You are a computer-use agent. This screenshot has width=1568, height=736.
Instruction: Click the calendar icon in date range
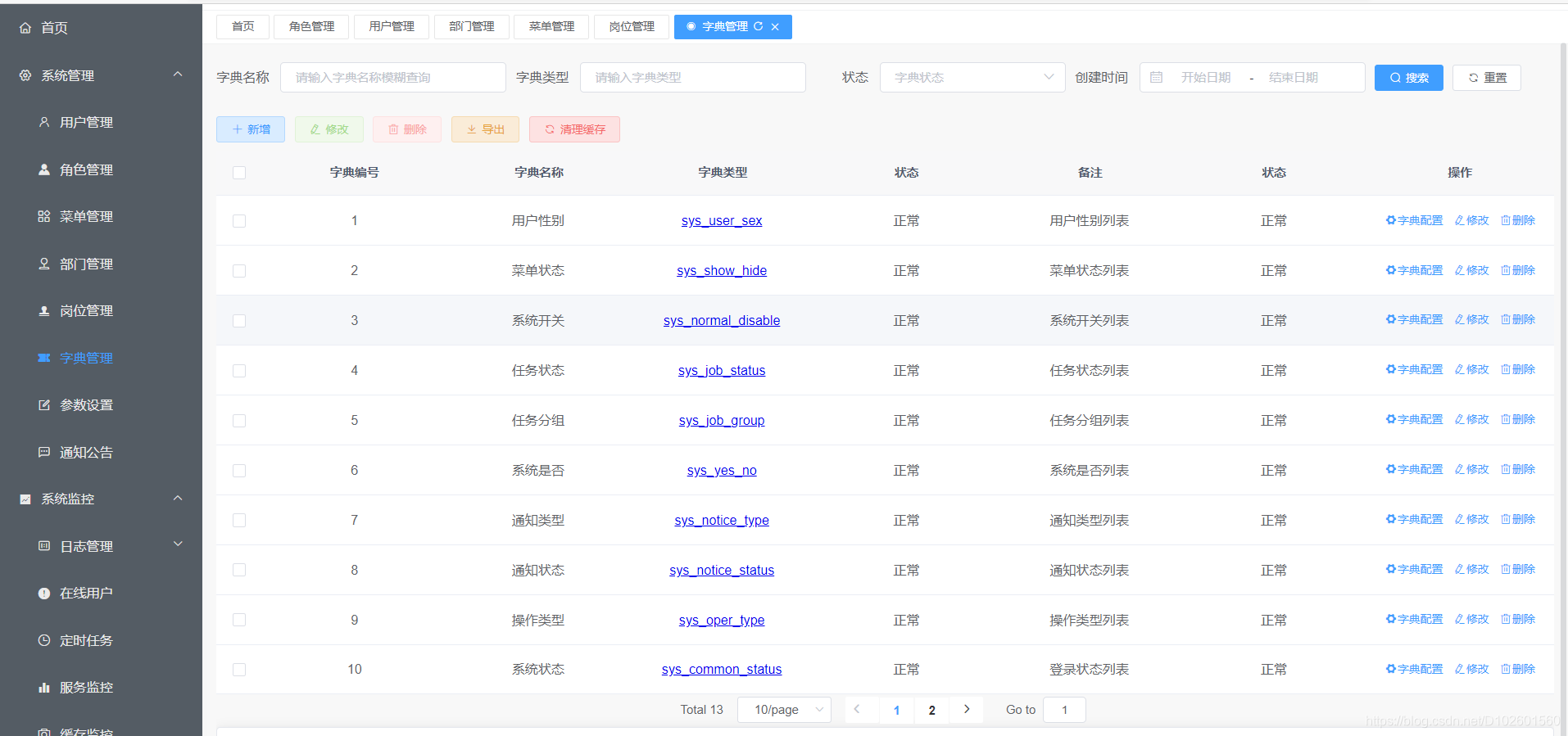point(1157,77)
